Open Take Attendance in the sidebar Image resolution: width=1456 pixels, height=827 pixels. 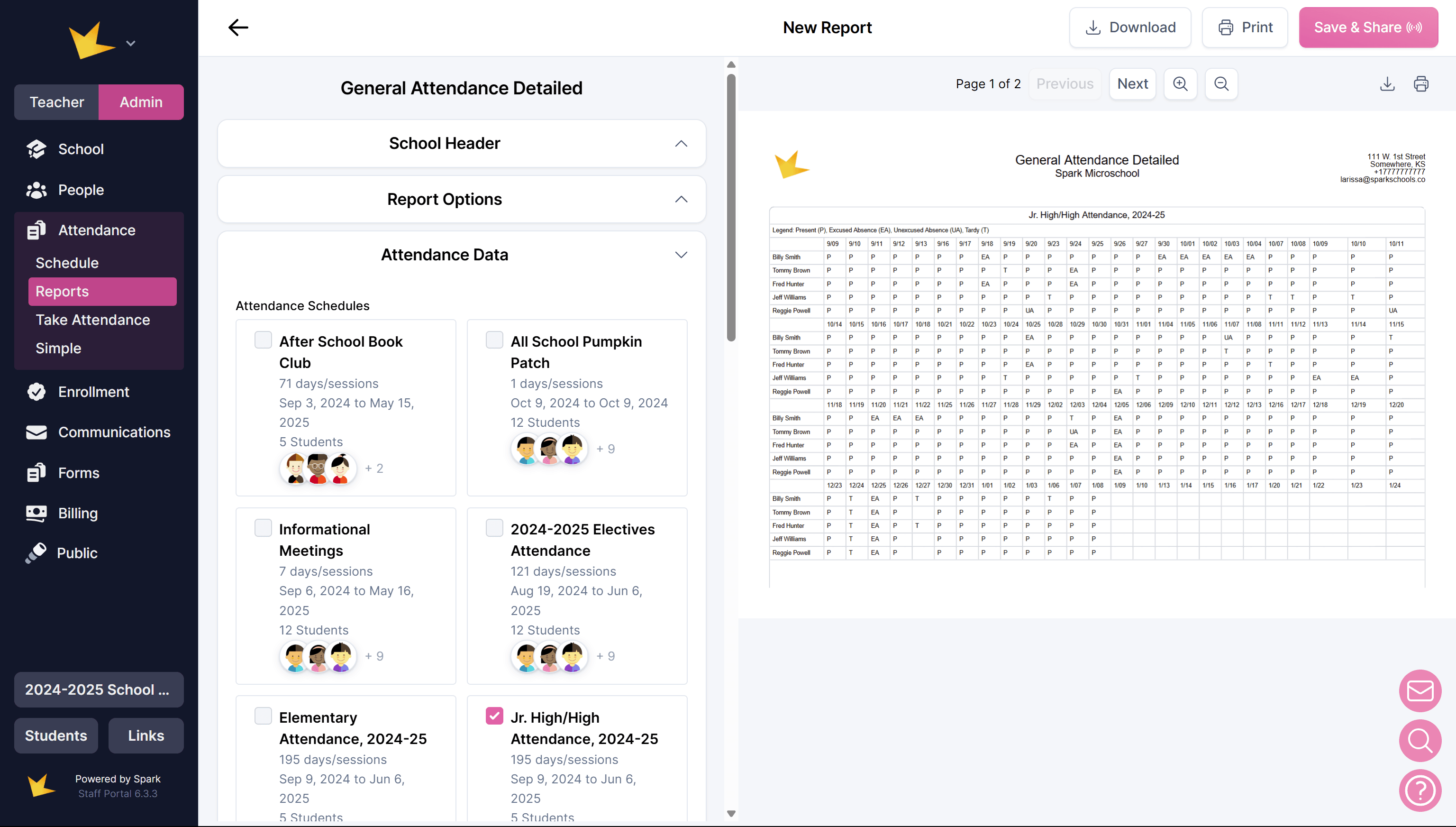(92, 320)
